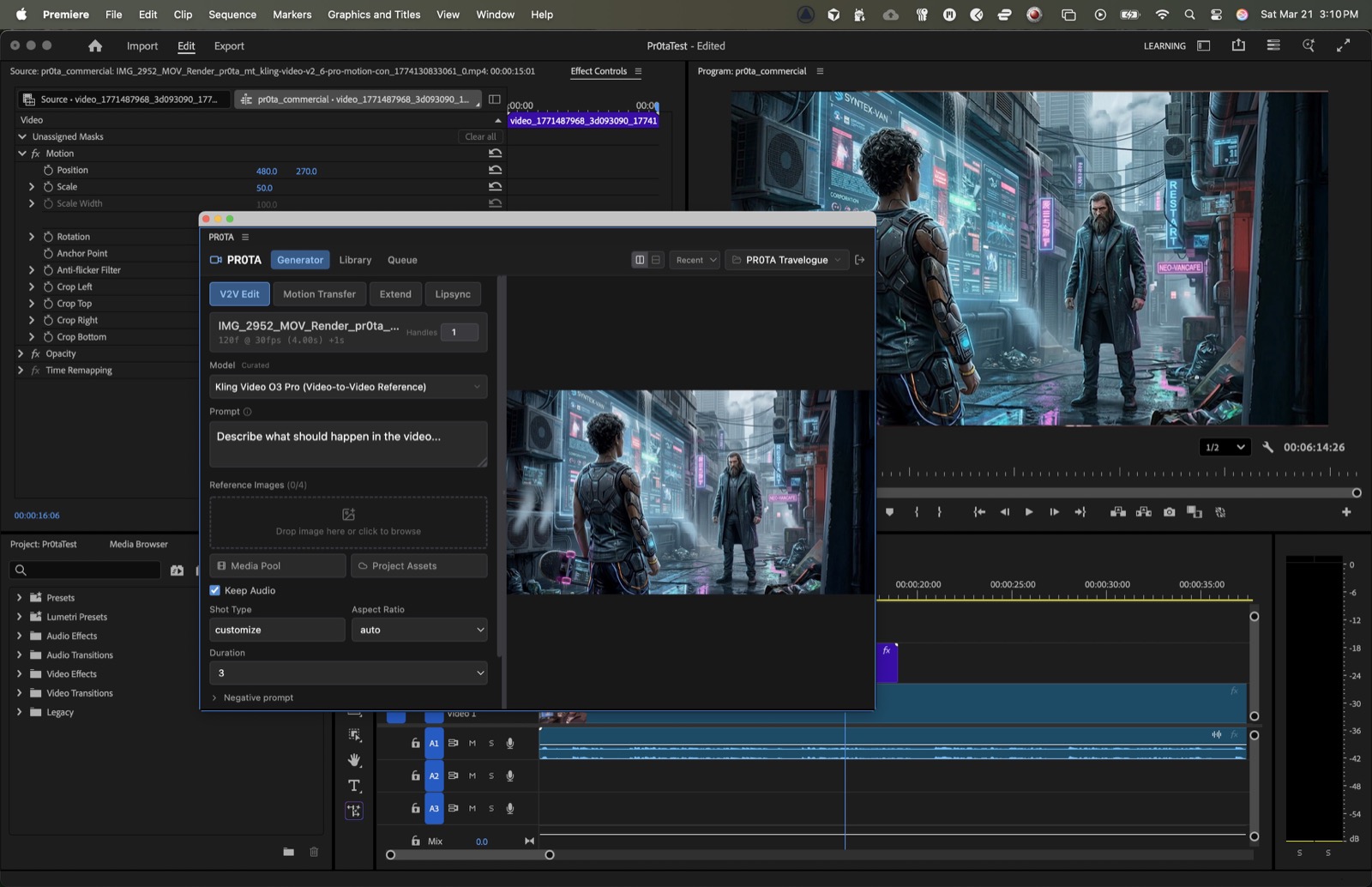Switch to the Library tab in PR0TA

click(x=355, y=260)
